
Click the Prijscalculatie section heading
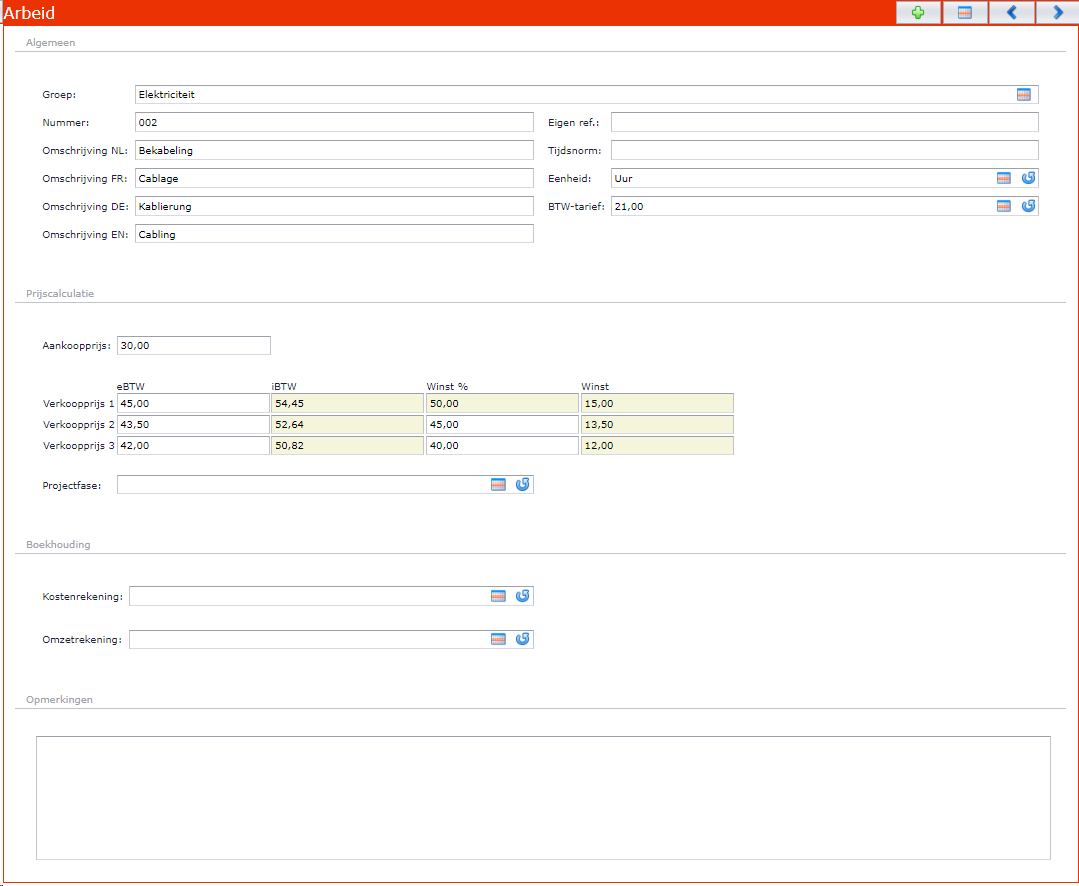tap(60, 294)
